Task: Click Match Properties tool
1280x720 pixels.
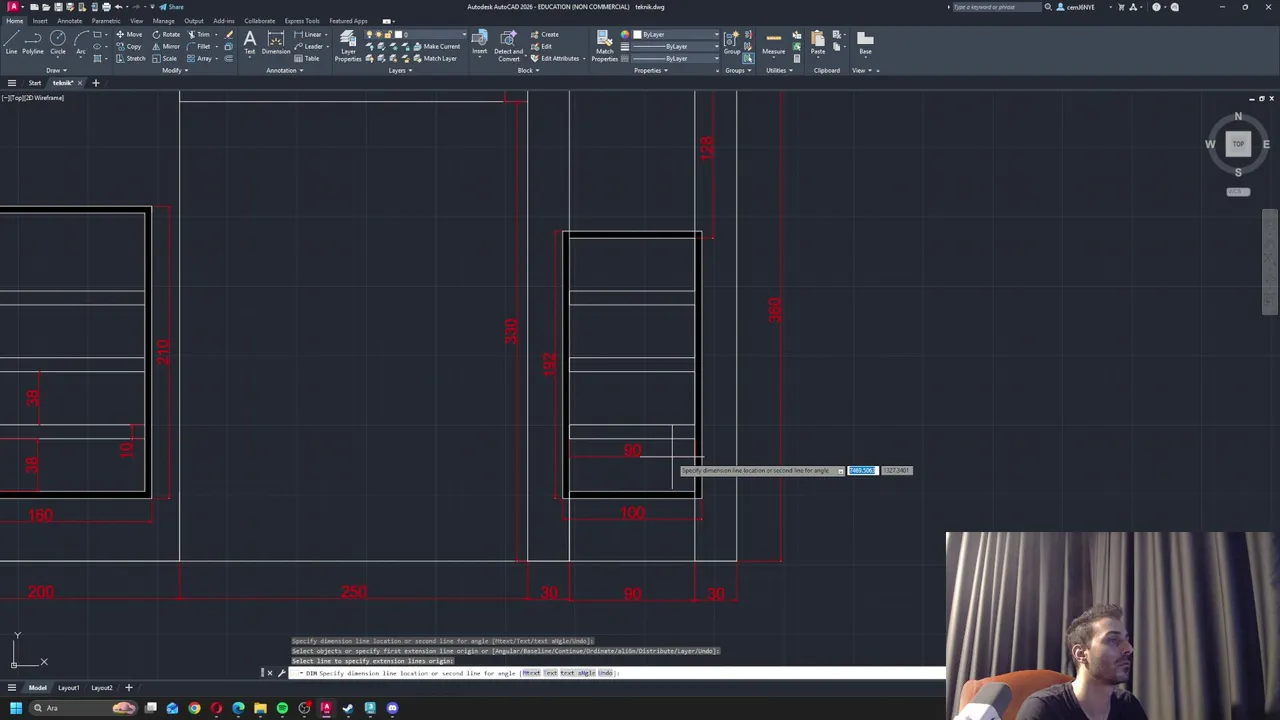Action: 604,46
